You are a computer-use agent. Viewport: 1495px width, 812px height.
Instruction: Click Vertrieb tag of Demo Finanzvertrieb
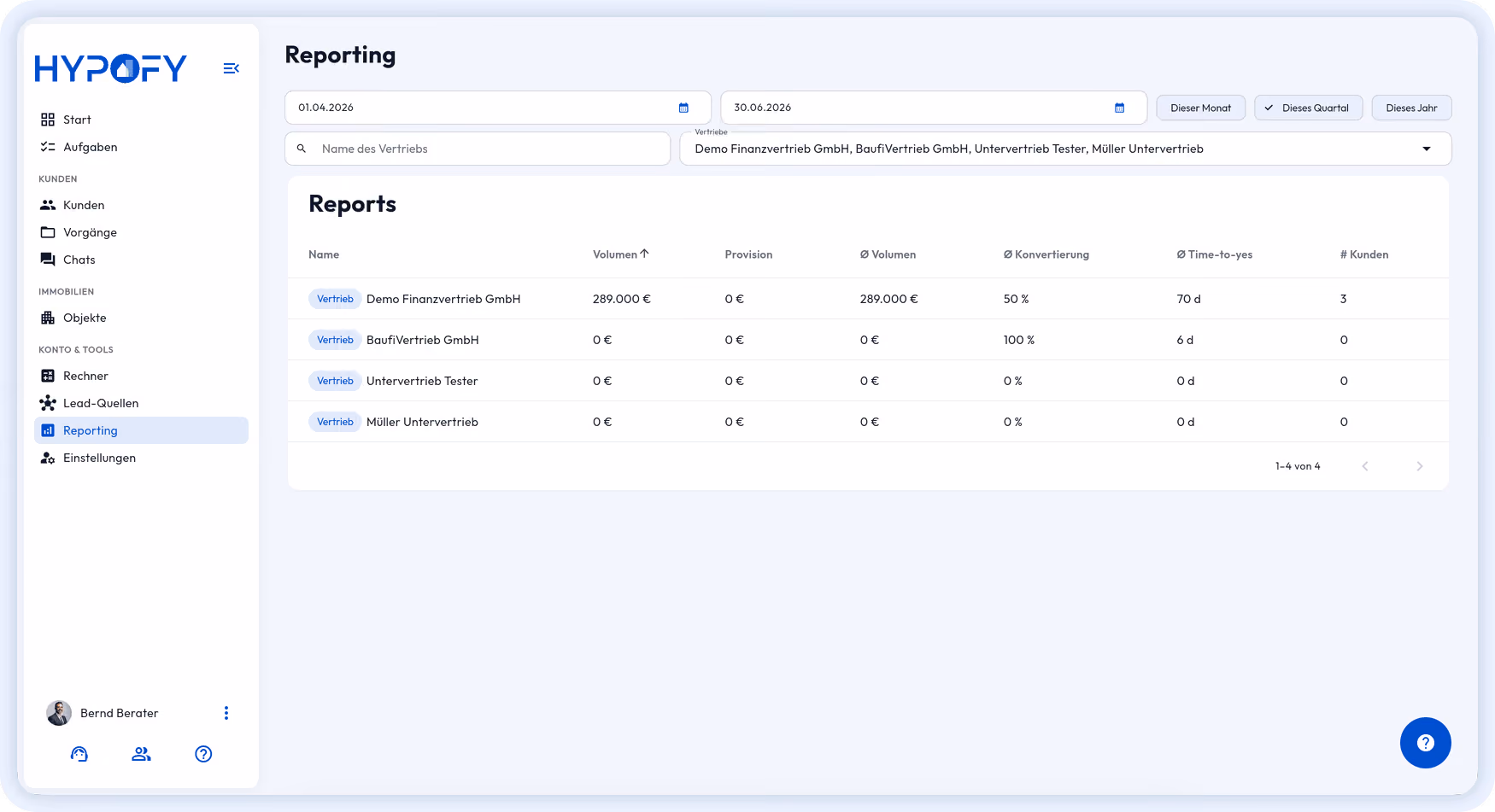(335, 299)
